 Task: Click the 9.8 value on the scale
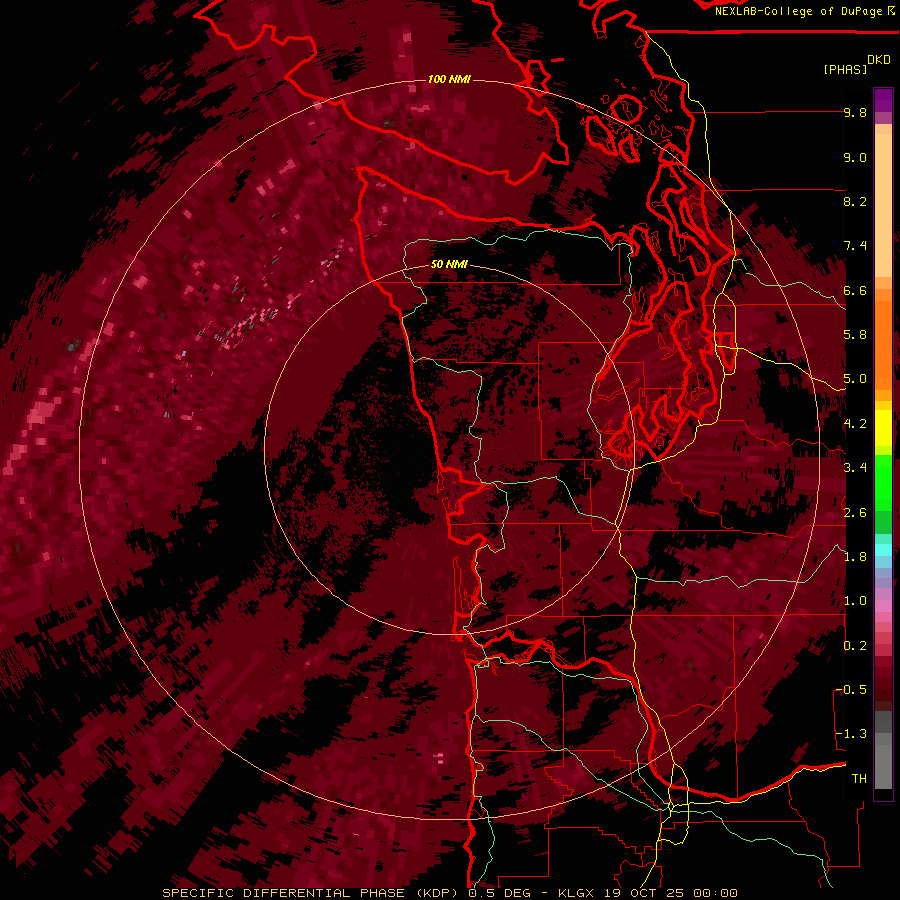855,112
